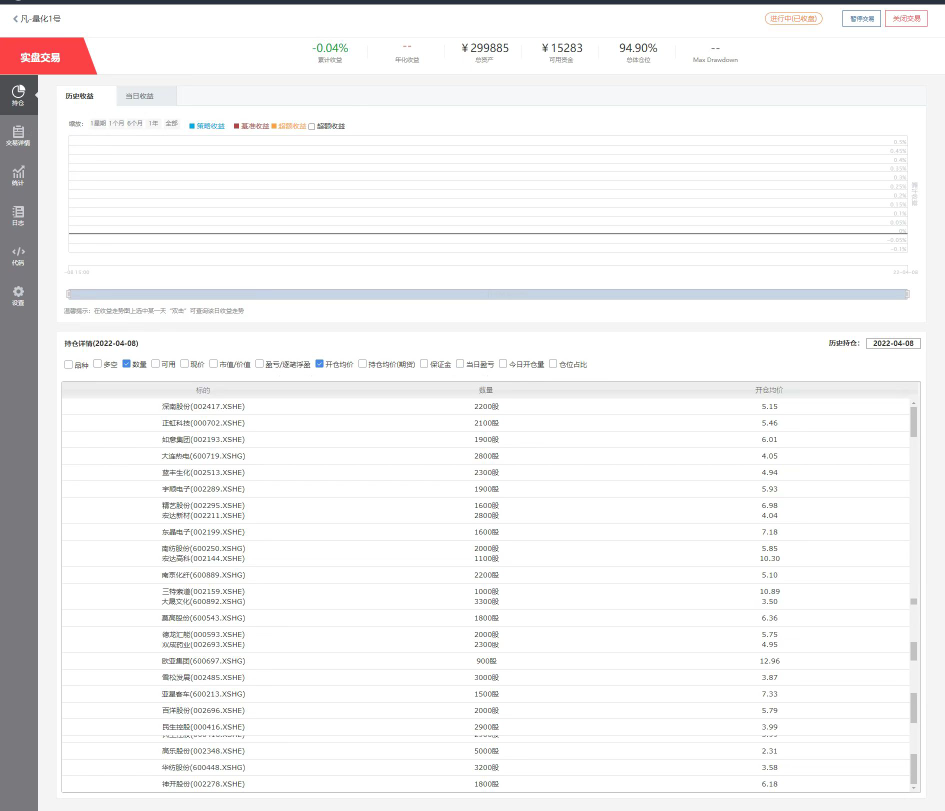This screenshot has height=811, width=945.
Task: Click the red 关闭交易 button
Action: pos(906,18)
